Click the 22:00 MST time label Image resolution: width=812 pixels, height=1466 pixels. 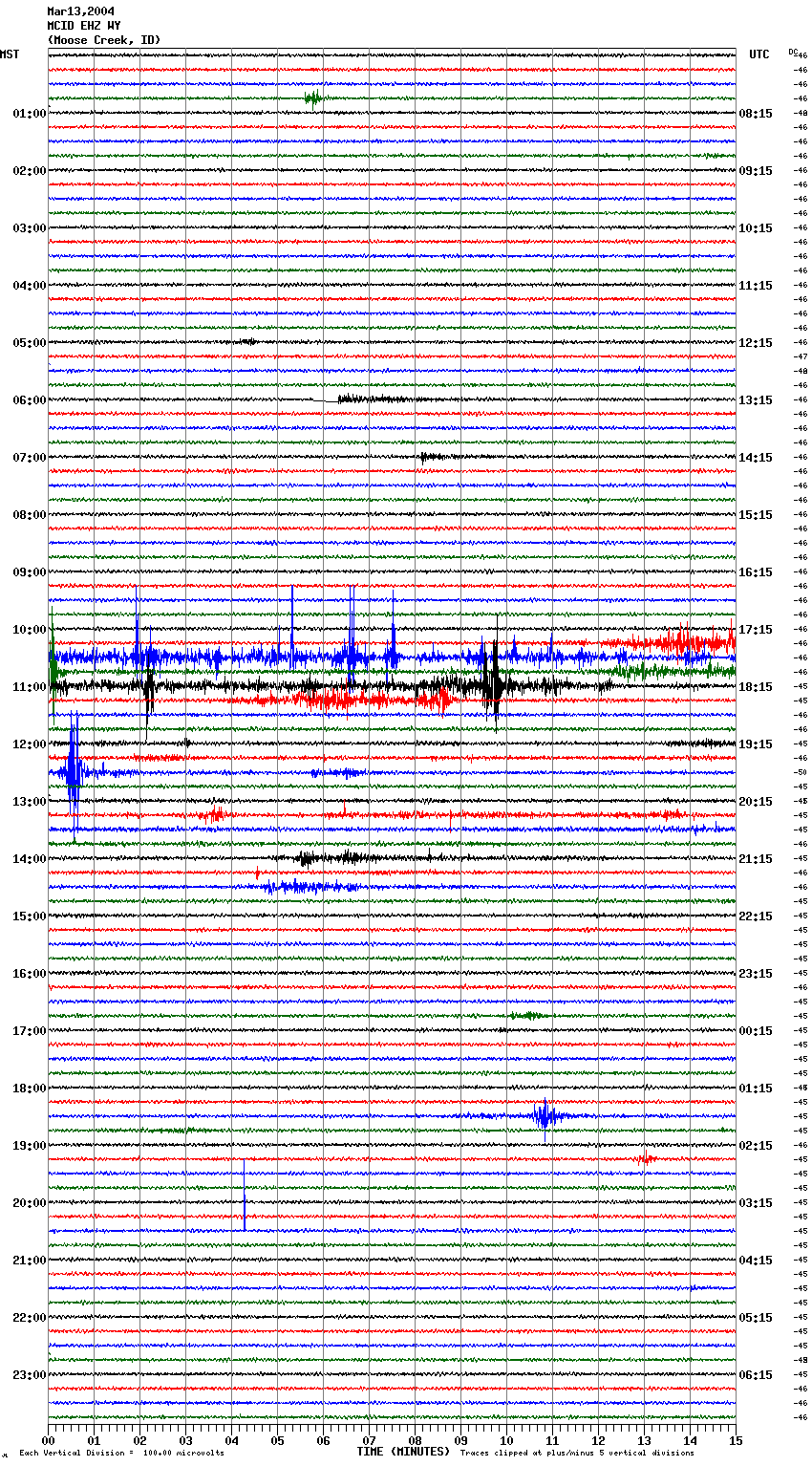pyautogui.click(x=30, y=1318)
